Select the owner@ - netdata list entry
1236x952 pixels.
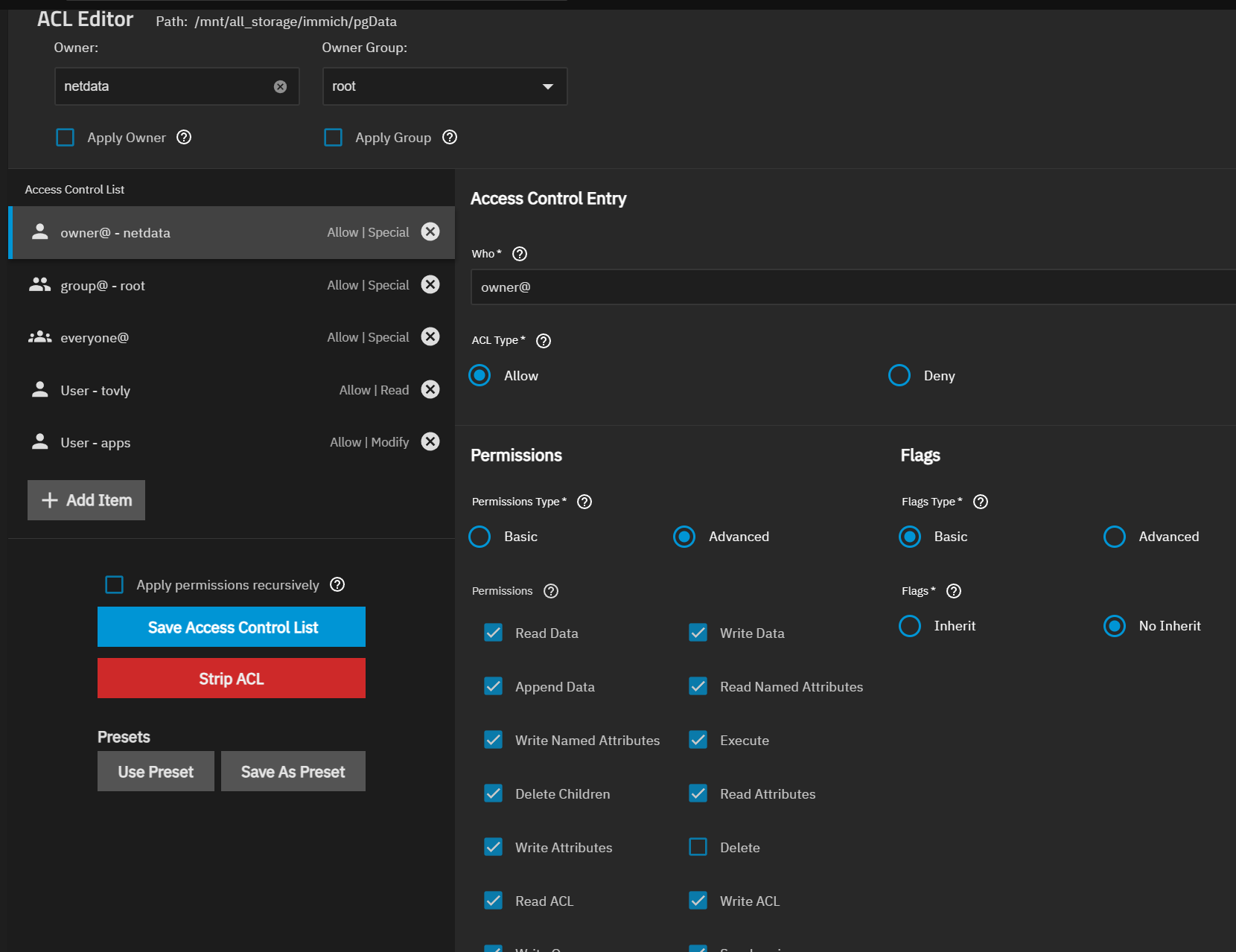[232, 232]
